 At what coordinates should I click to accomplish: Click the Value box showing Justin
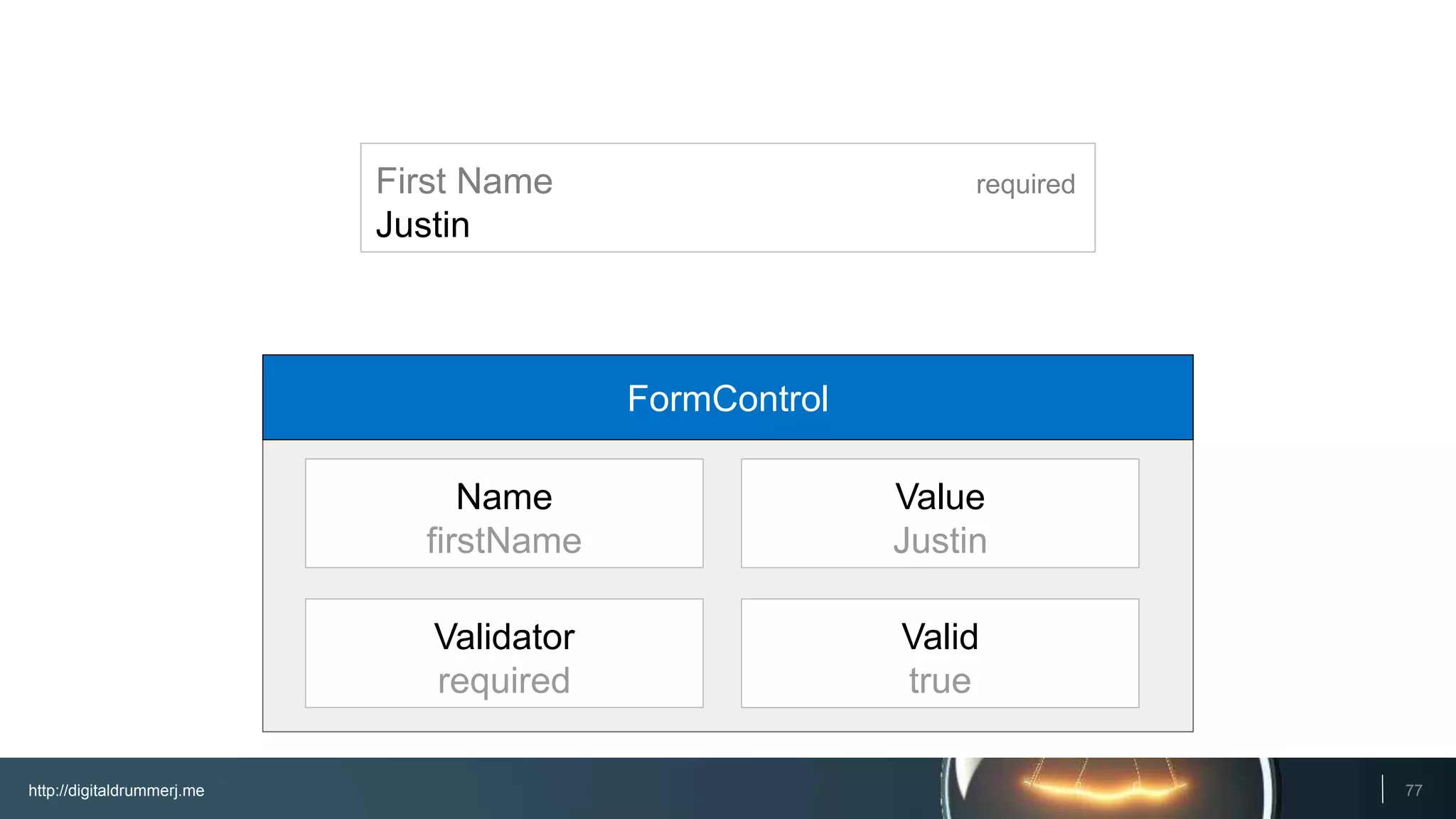coord(940,513)
